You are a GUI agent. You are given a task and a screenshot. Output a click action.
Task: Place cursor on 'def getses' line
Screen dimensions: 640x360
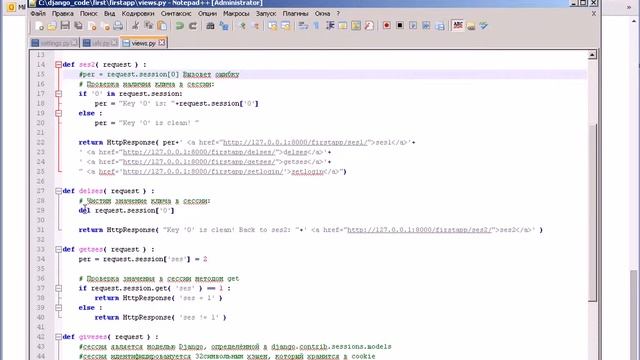point(109,249)
